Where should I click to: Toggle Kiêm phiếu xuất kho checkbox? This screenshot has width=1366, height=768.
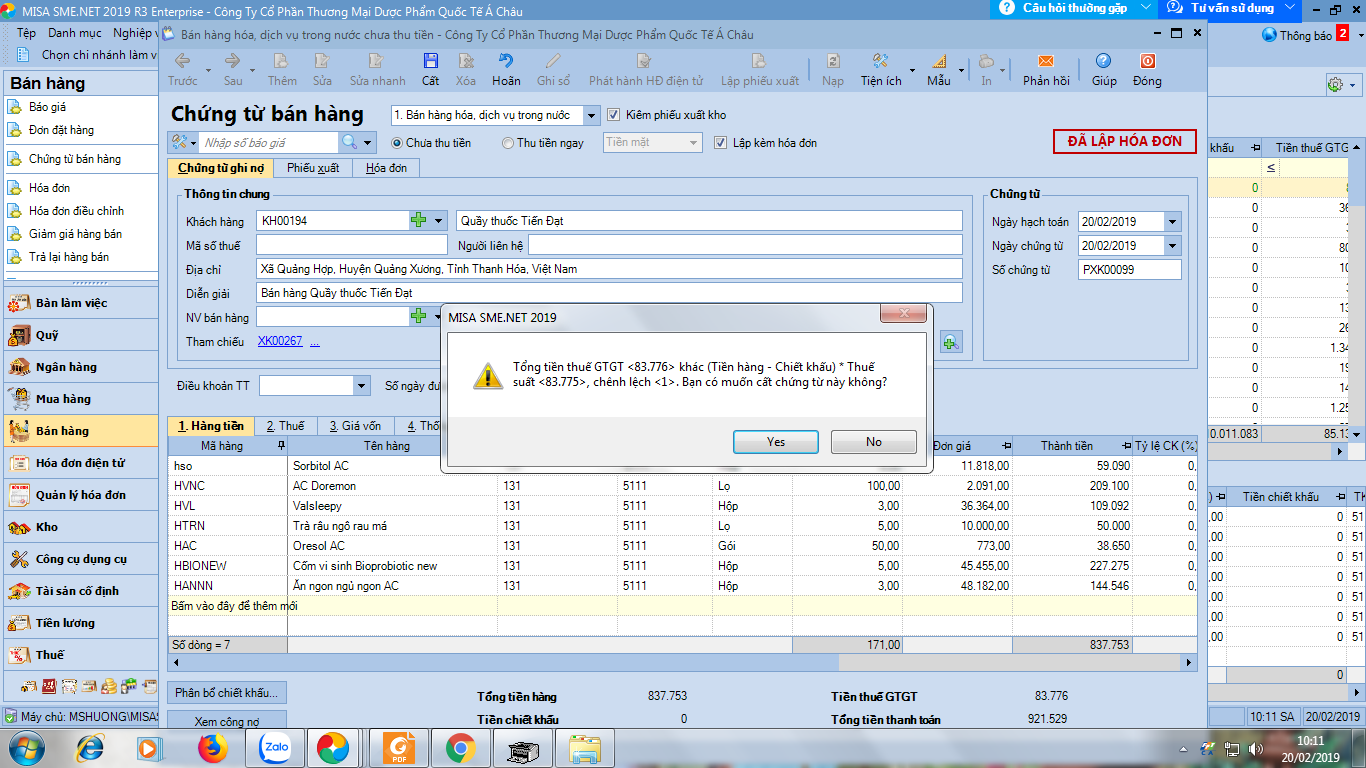614,115
